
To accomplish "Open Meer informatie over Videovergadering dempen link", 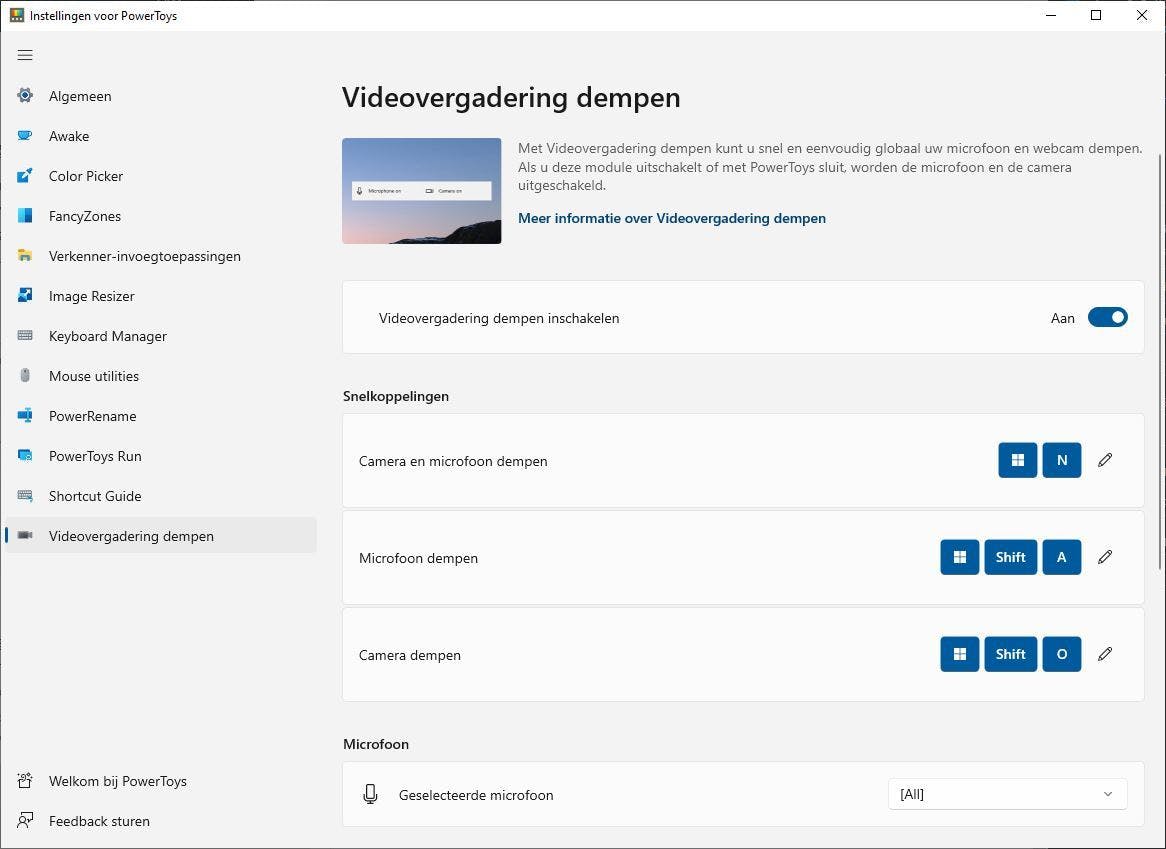I will (x=671, y=218).
